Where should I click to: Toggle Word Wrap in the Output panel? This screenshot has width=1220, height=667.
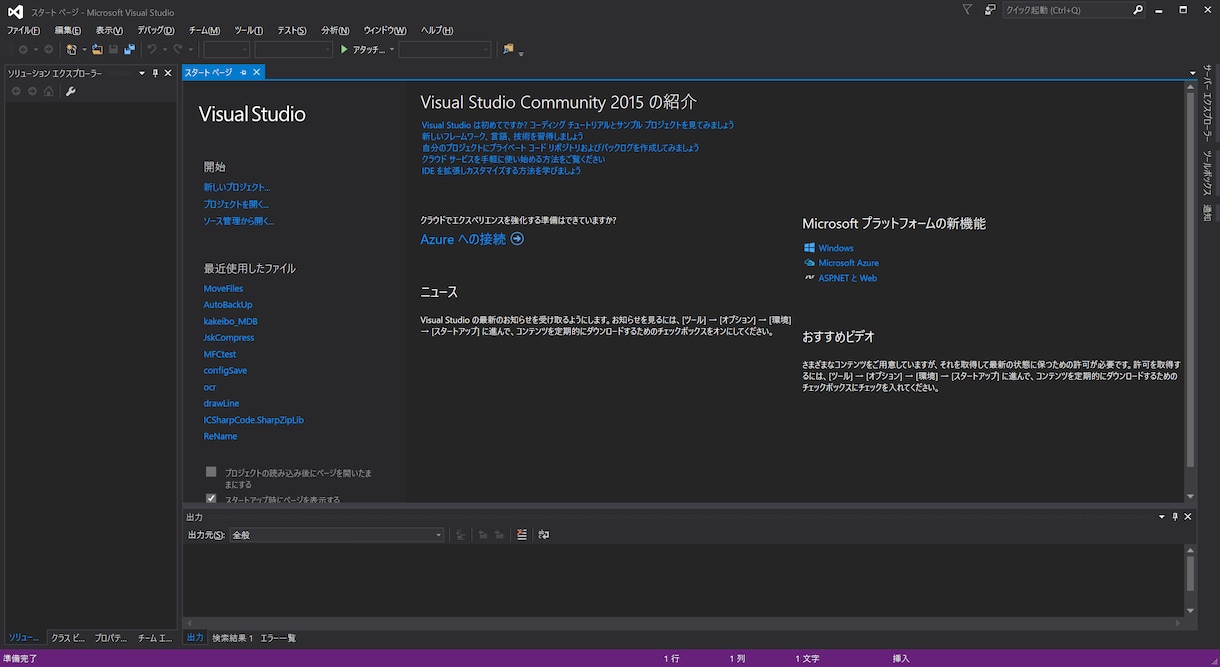[x=543, y=535]
